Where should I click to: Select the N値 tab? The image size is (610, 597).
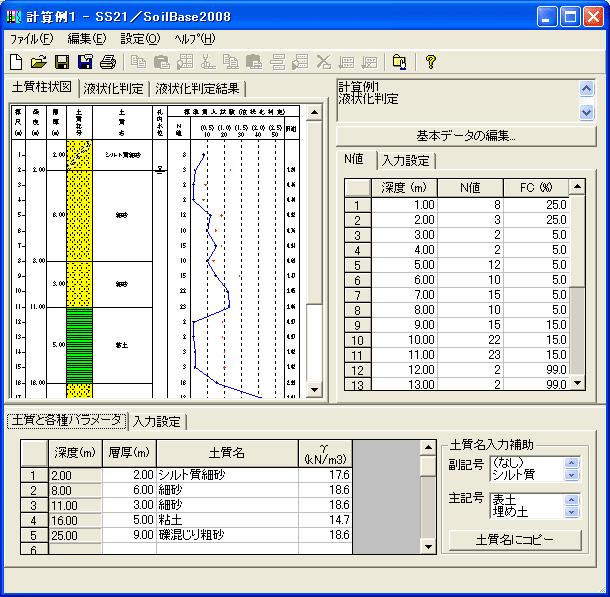pyautogui.click(x=354, y=159)
